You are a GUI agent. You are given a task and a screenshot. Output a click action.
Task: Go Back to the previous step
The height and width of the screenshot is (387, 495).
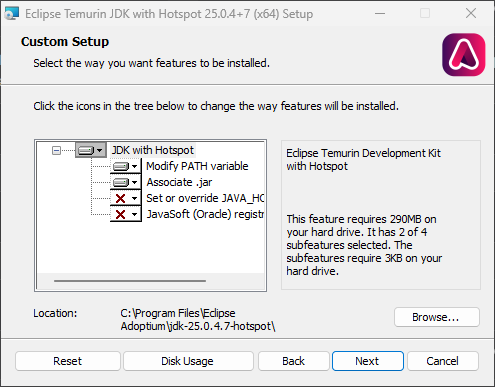[x=294, y=361]
